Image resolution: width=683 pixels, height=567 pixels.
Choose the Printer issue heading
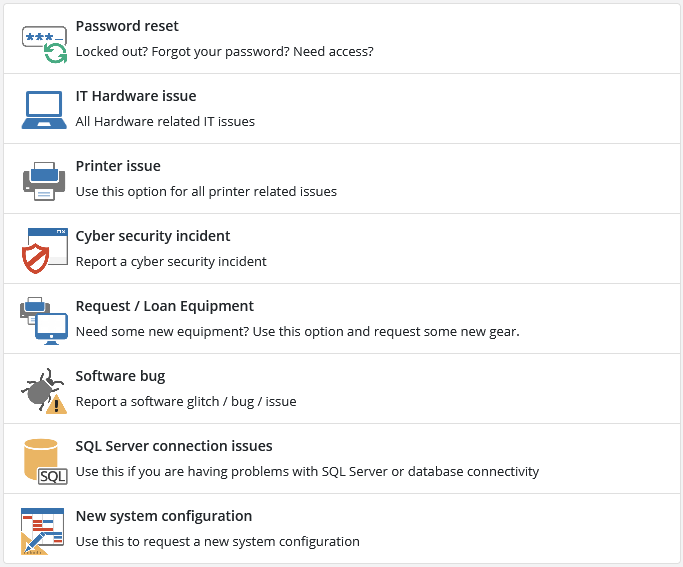click(118, 166)
